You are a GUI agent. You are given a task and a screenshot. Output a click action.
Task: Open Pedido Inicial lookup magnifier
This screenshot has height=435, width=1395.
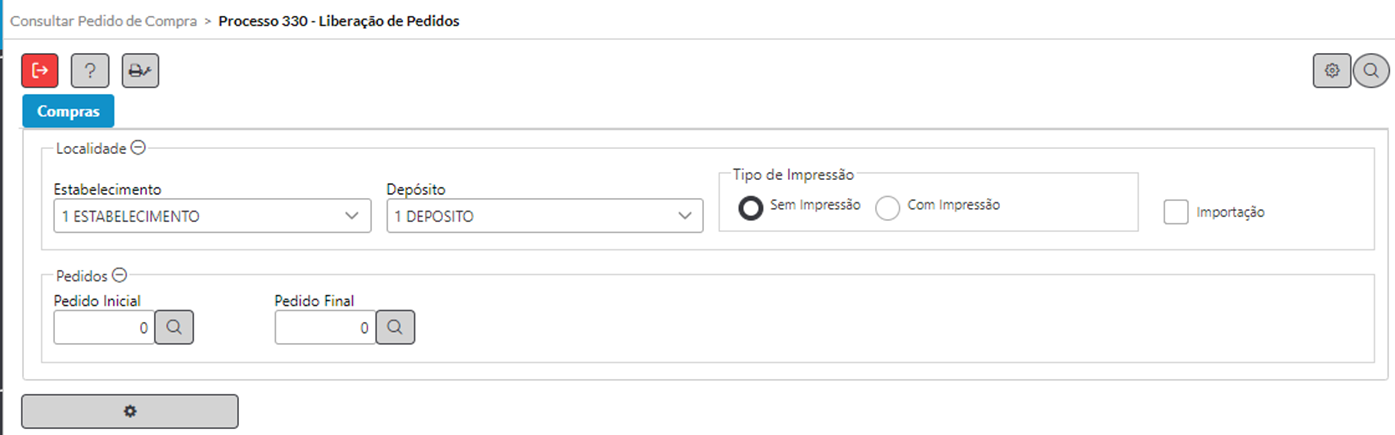click(175, 327)
